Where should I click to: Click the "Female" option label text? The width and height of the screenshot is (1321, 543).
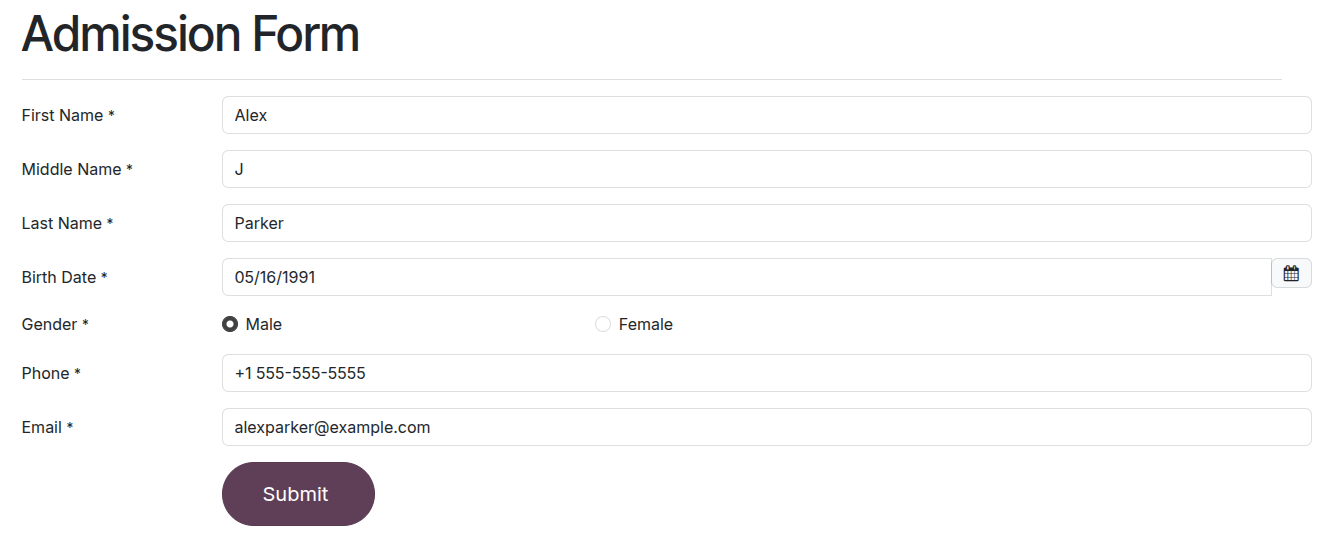646,324
